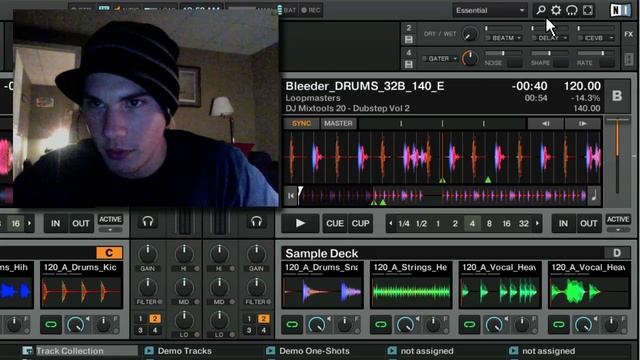Toggle fullscreen with the header square icon
The image size is (640, 360).
pyautogui.click(x=588, y=10)
